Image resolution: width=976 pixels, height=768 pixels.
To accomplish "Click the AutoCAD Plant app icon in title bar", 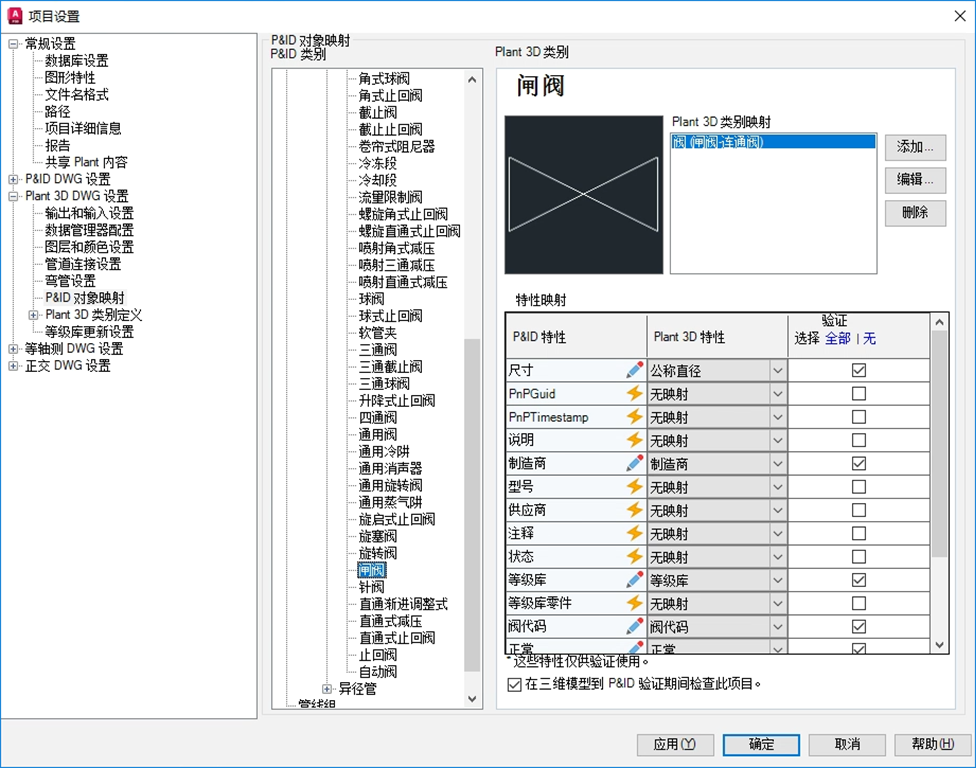I will (x=14, y=16).
